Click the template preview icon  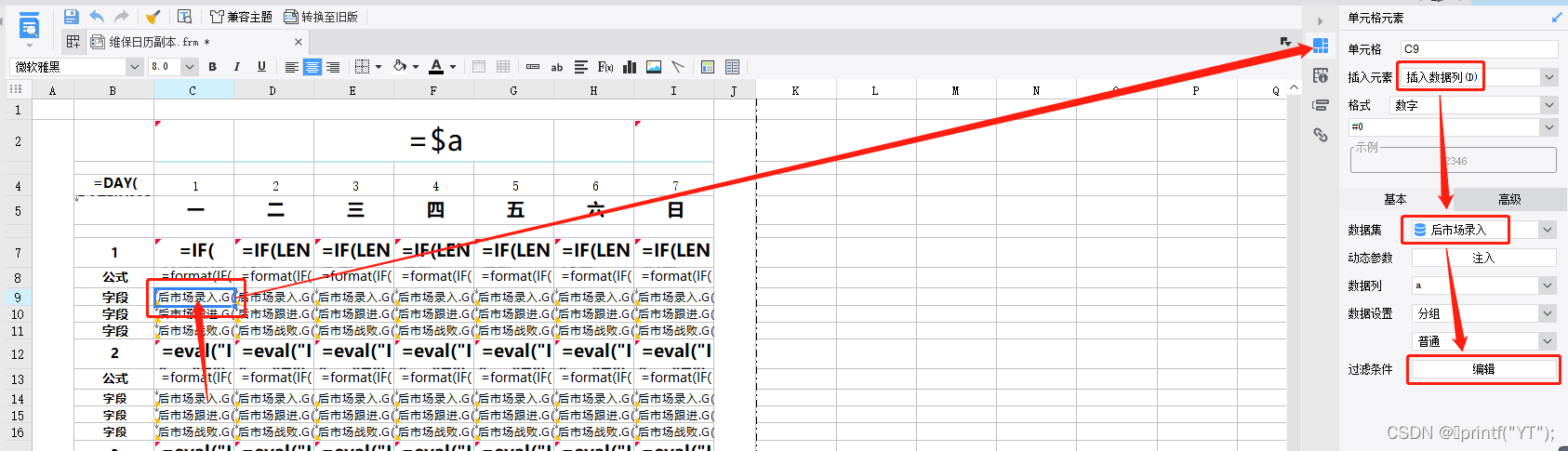click(184, 17)
